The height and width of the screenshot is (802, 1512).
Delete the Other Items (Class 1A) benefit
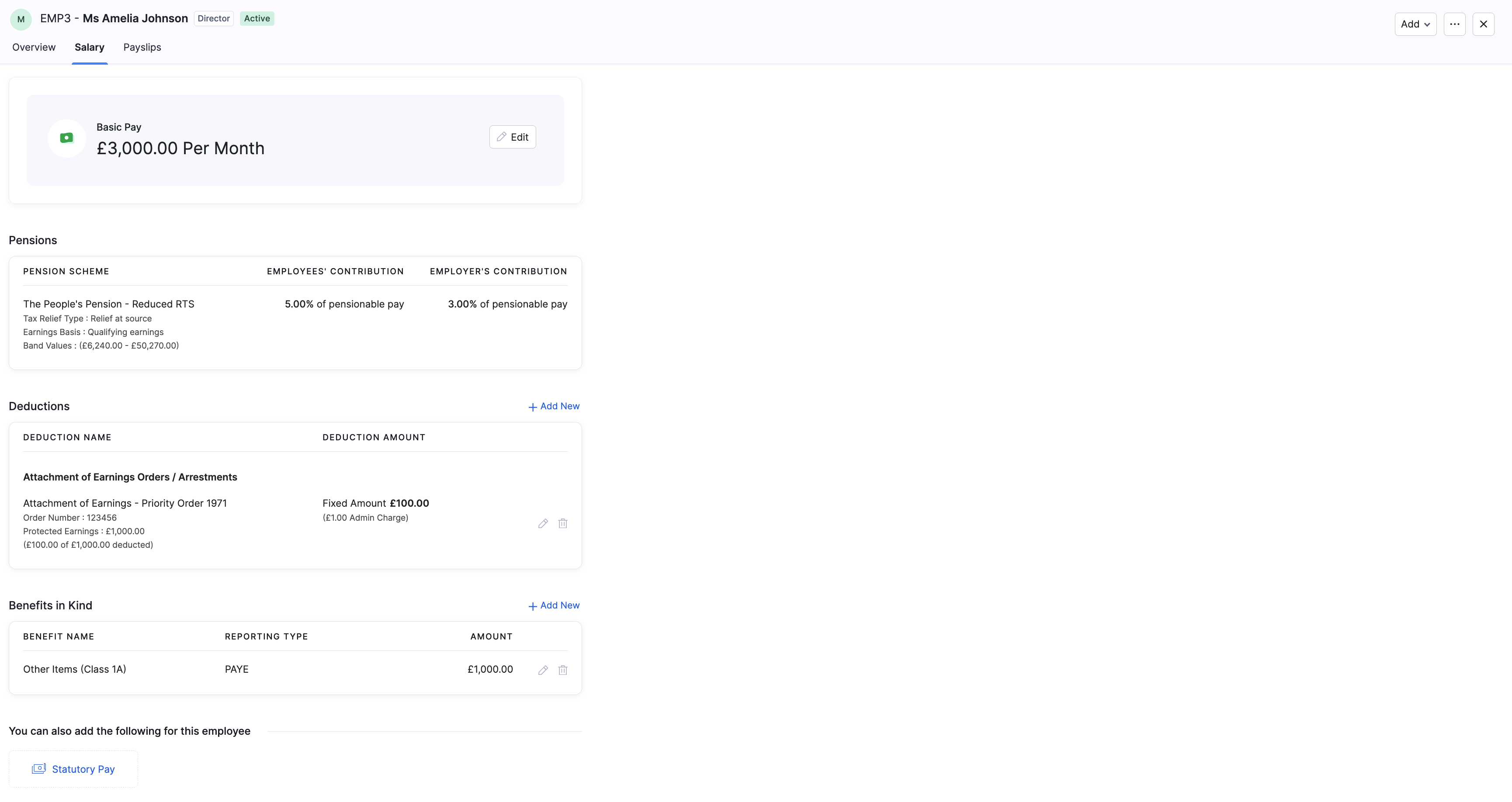click(x=563, y=670)
